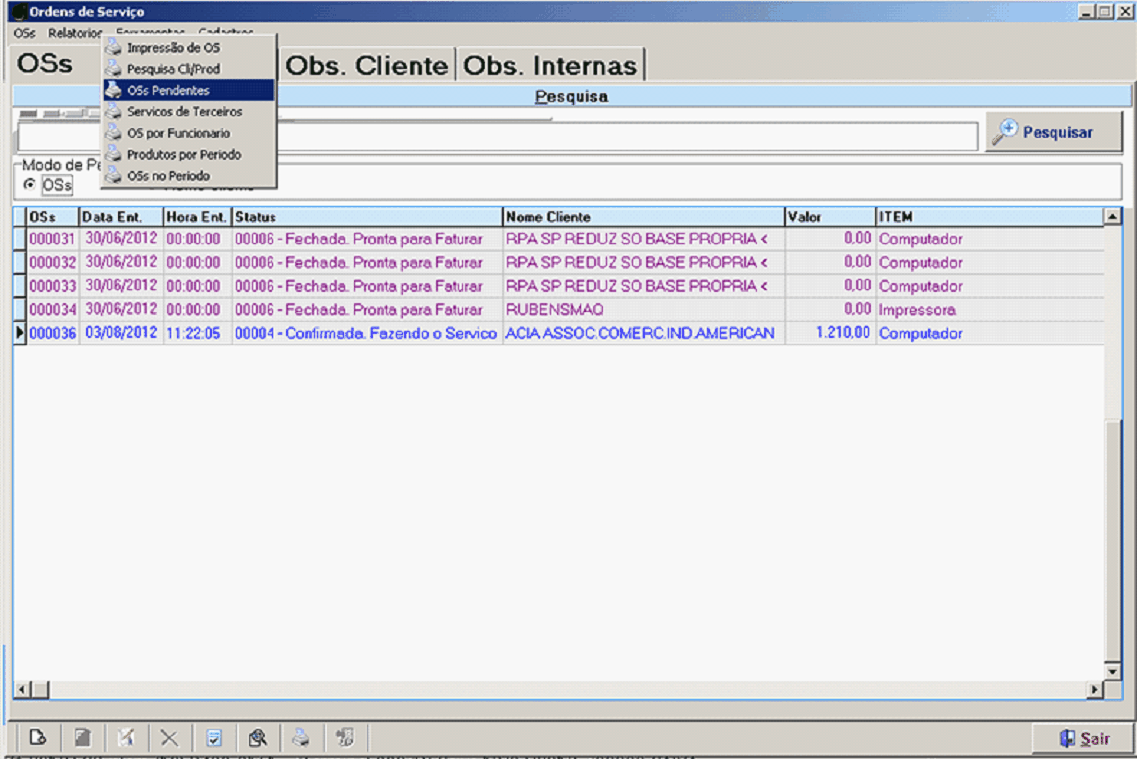Click the exit door icon at toolbar end
The image size is (1138, 760).
point(345,738)
